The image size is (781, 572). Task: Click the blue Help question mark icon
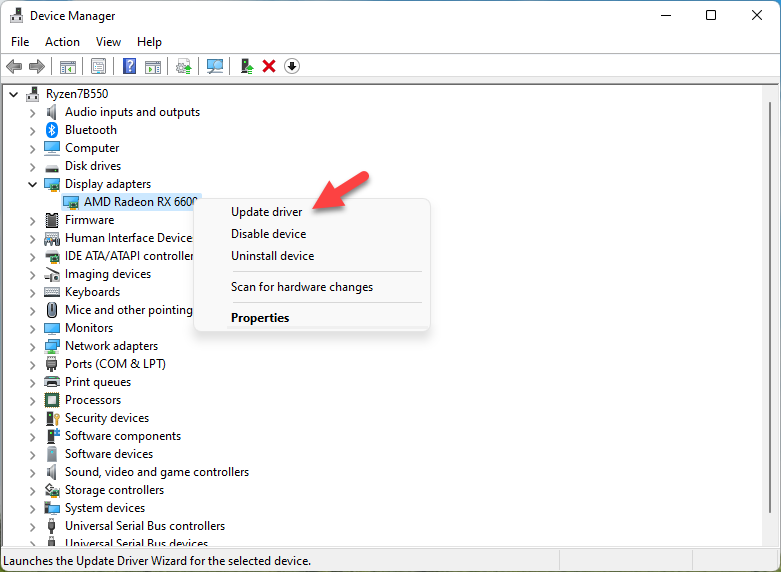[x=130, y=66]
